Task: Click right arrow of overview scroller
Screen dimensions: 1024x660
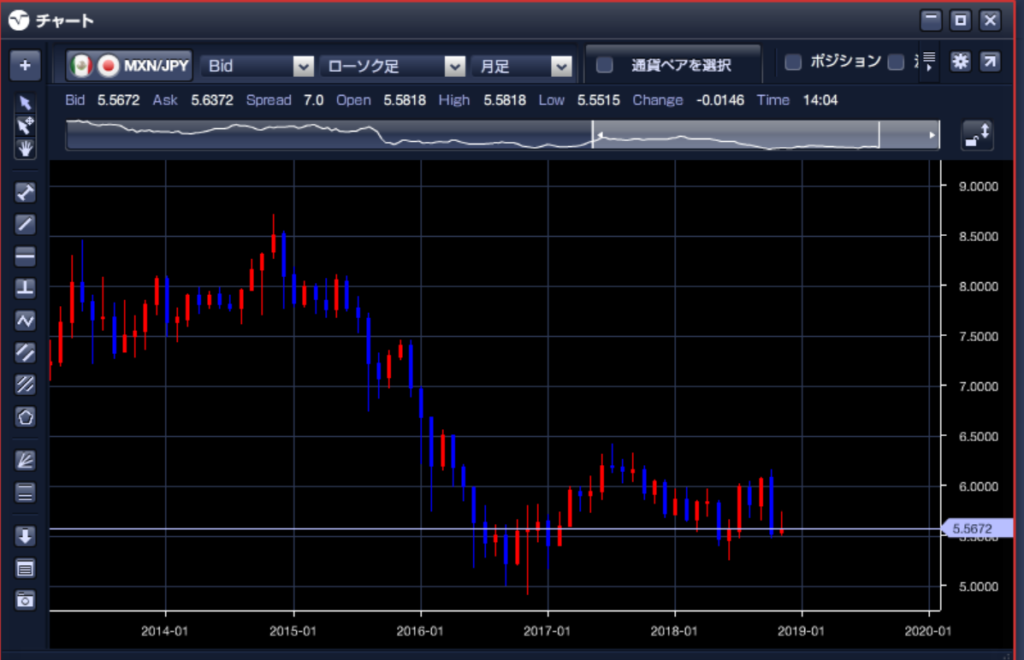Action: 932,135
